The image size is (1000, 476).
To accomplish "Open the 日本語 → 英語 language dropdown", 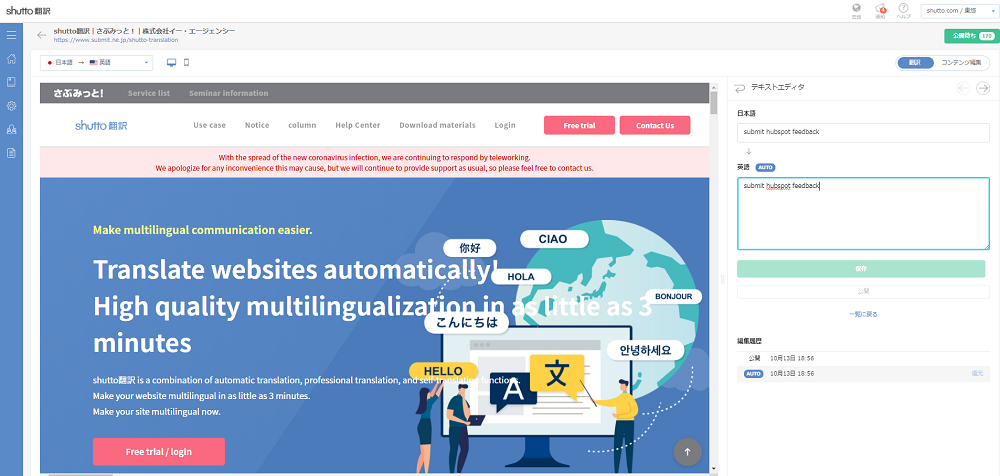I will tap(96, 63).
